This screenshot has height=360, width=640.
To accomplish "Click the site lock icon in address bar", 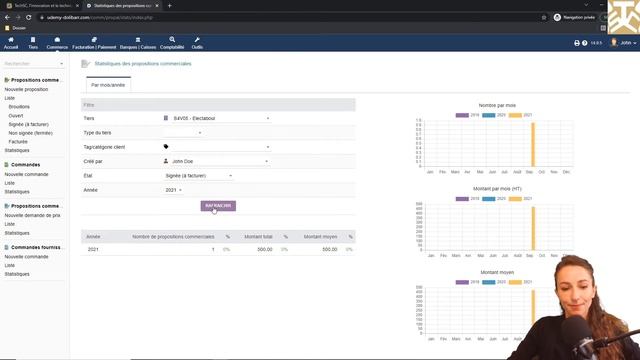I will click(x=41, y=18).
